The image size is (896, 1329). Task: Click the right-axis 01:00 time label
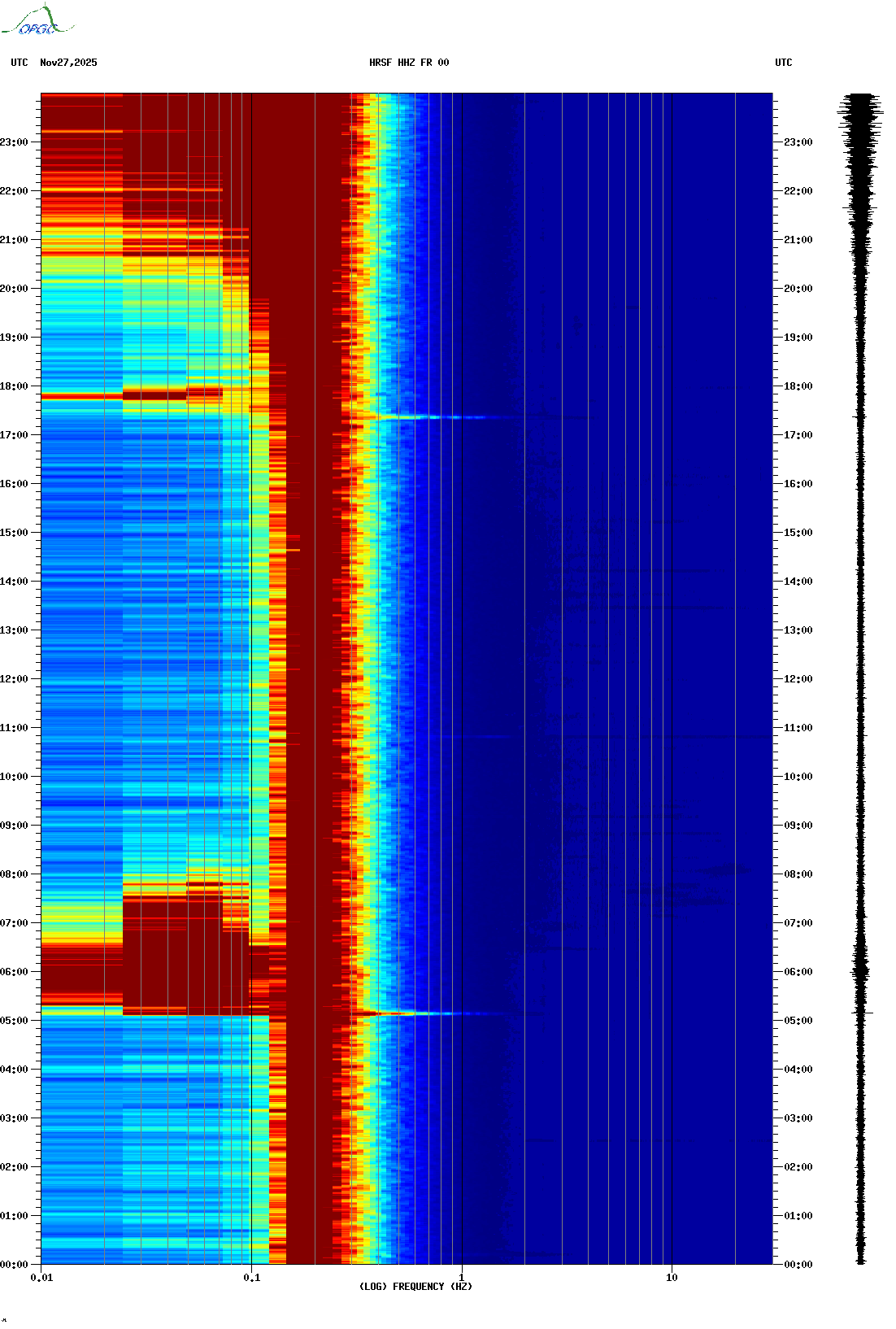[x=798, y=1216]
